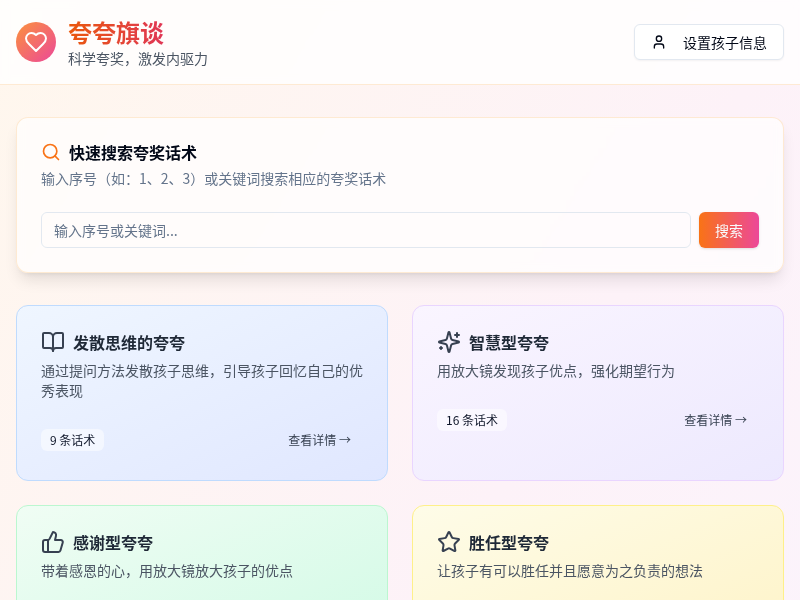This screenshot has height=600, width=800.
Task: Click the 让孩子有可以胜任 description
Action: pyautogui.click(x=570, y=571)
